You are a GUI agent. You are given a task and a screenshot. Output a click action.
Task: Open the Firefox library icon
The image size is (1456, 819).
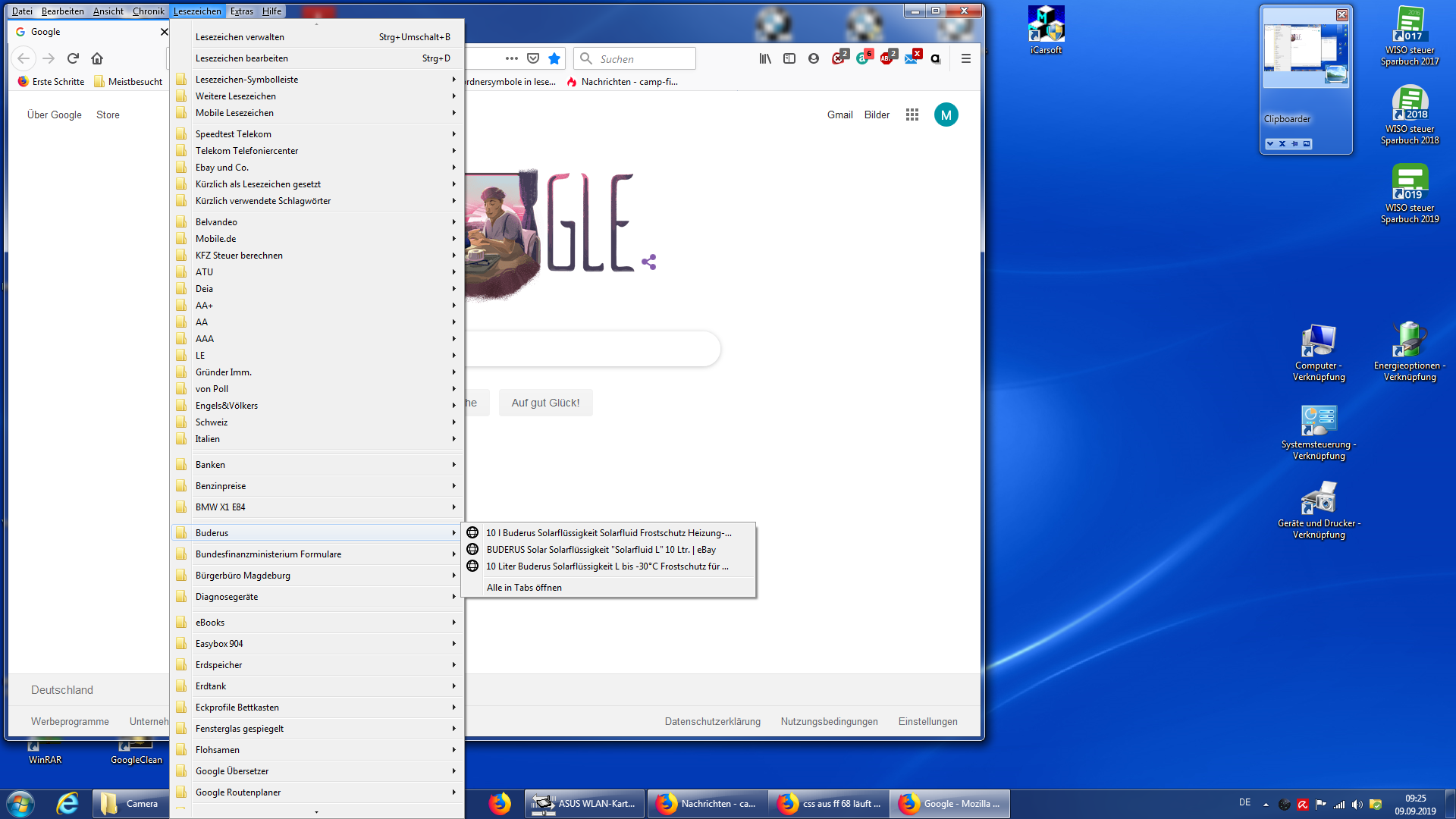[x=765, y=58]
